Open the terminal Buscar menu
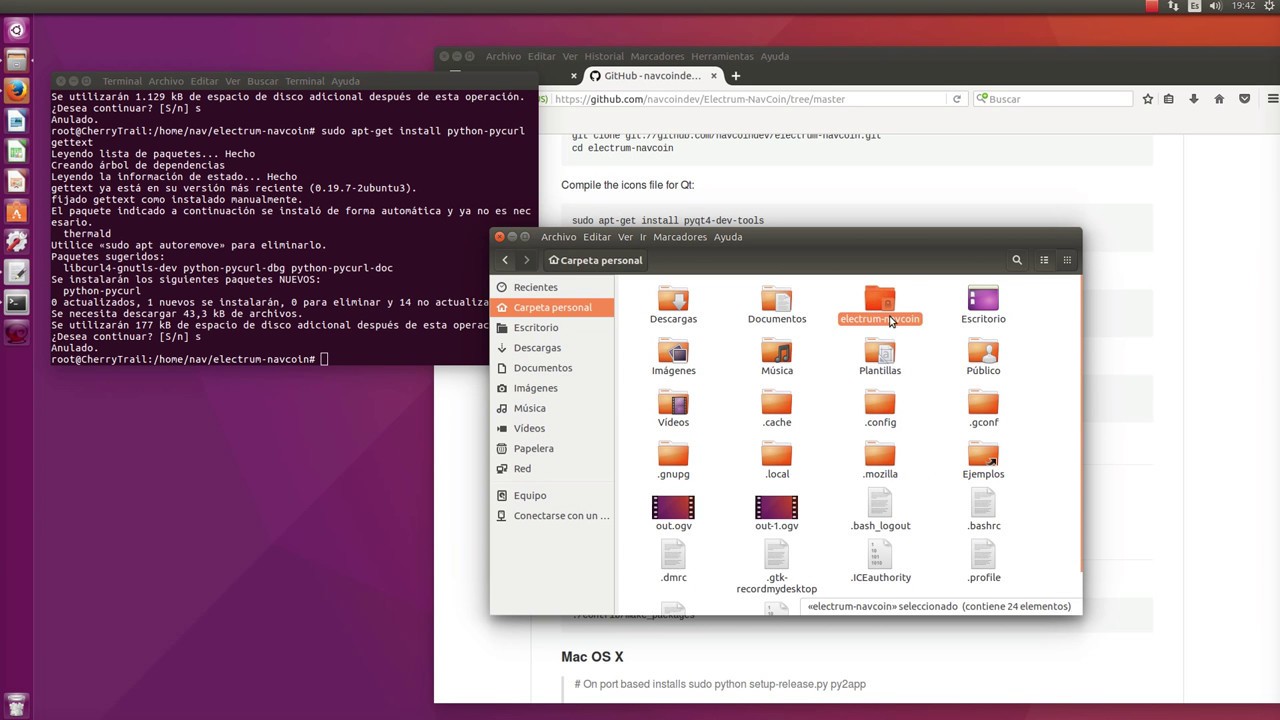Viewport: 1280px width, 720px height. [263, 81]
